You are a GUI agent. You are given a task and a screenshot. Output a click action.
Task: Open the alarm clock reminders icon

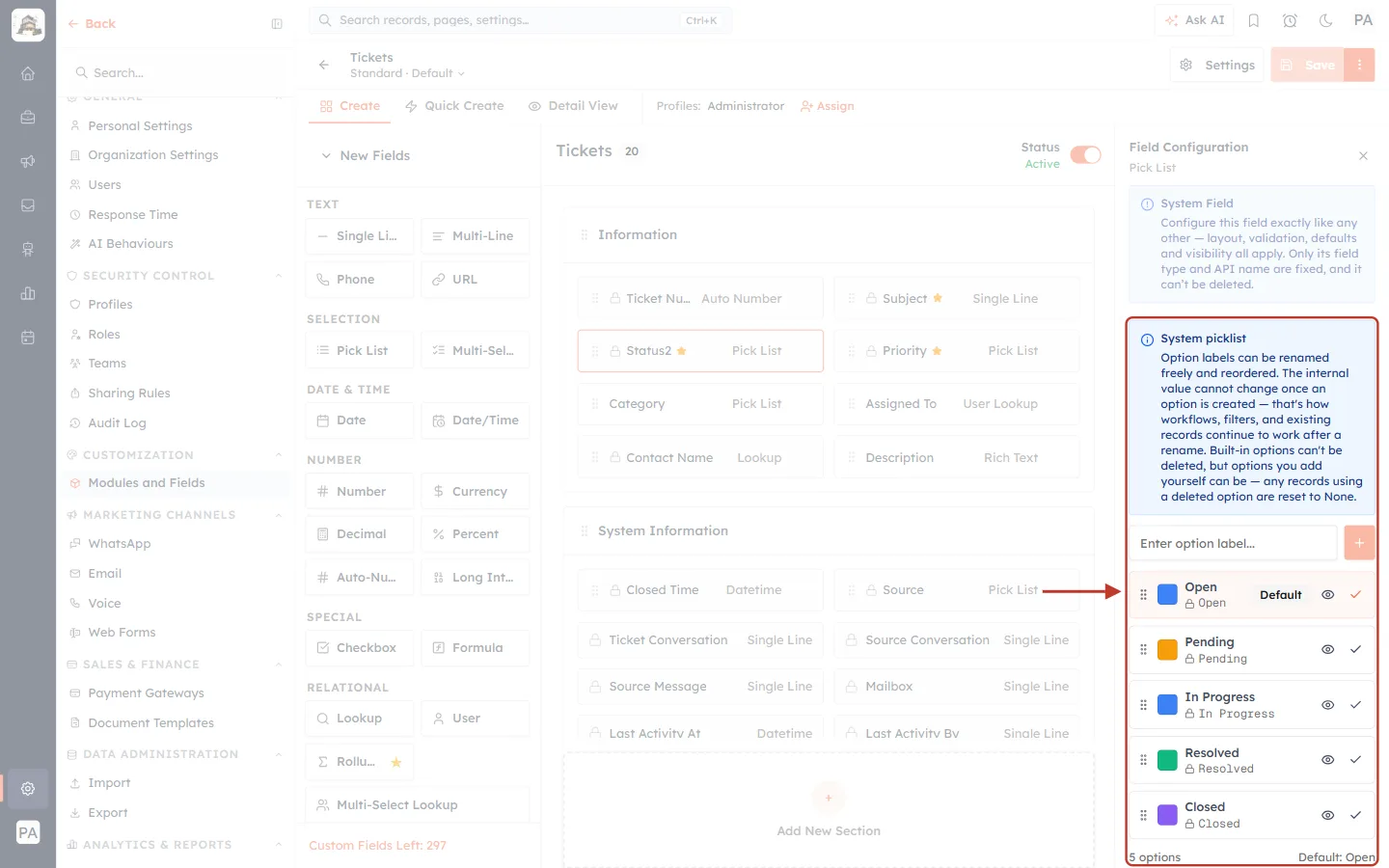(1290, 20)
